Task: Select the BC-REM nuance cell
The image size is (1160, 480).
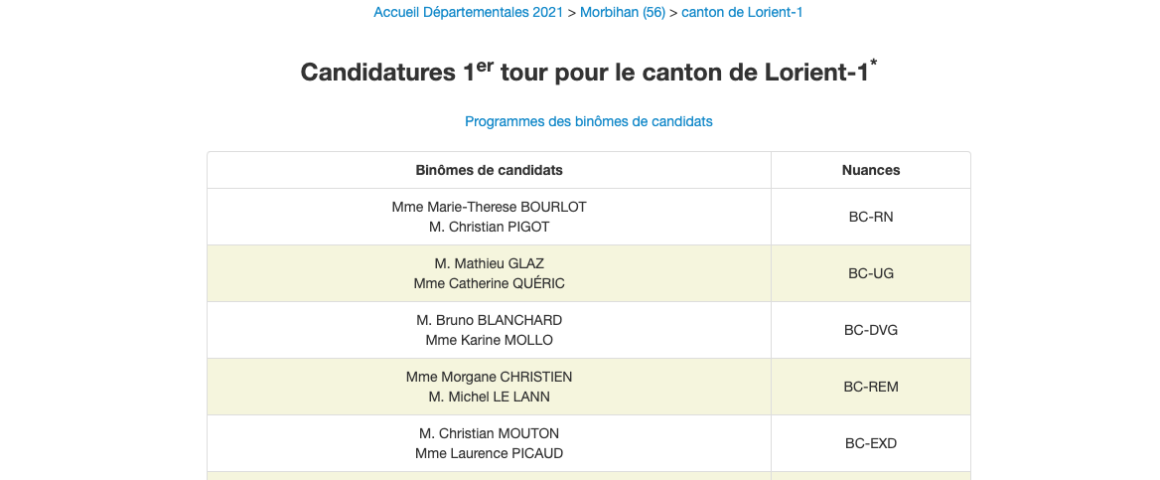Action: [x=870, y=387]
